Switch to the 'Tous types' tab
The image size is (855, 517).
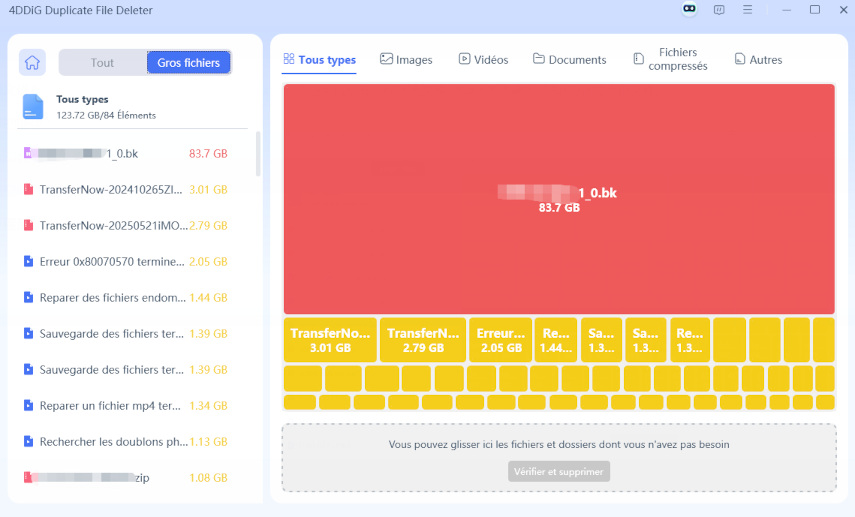[x=320, y=60]
